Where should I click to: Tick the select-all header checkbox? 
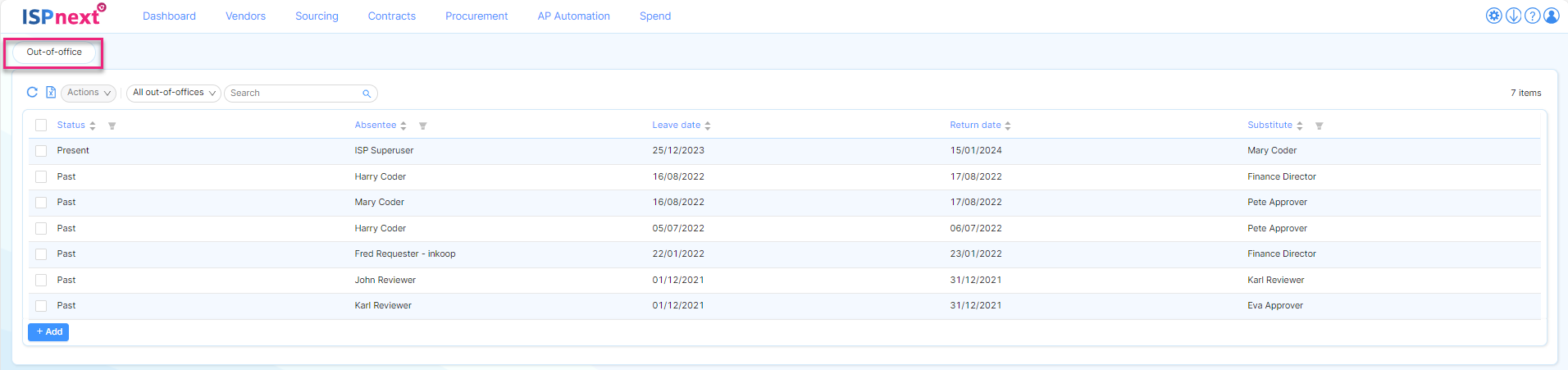(41, 126)
